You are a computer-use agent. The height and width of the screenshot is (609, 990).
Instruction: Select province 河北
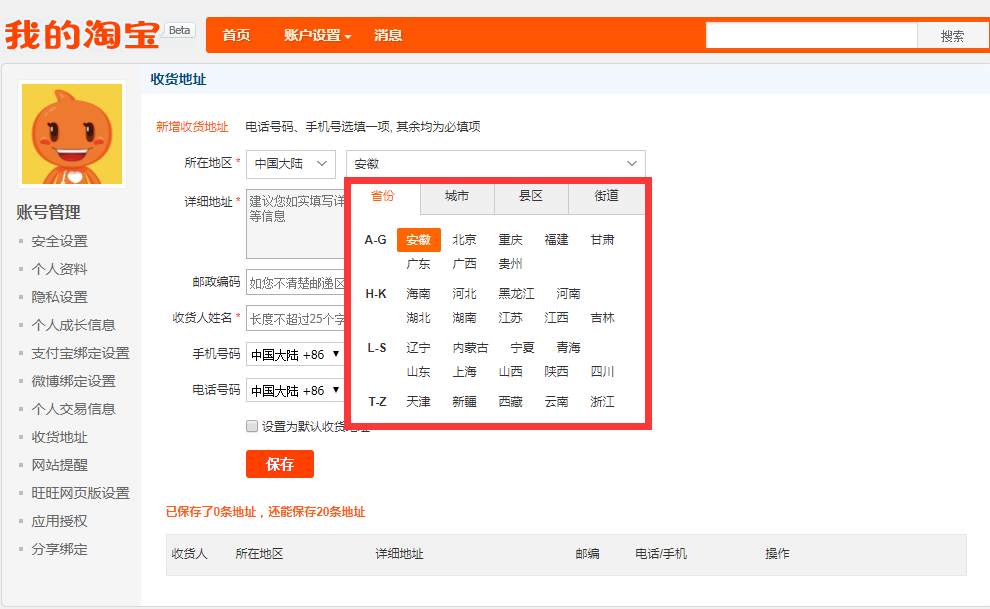pos(464,293)
